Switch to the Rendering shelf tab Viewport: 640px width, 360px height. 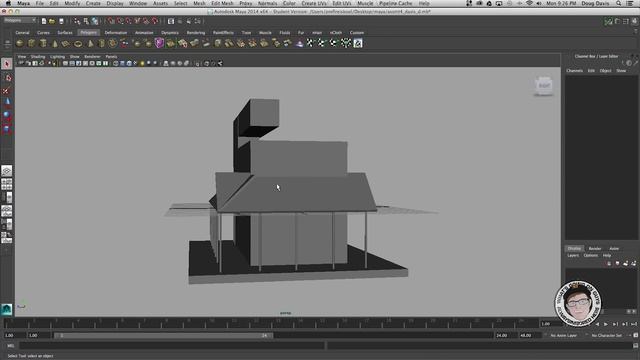tap(196, 33)
